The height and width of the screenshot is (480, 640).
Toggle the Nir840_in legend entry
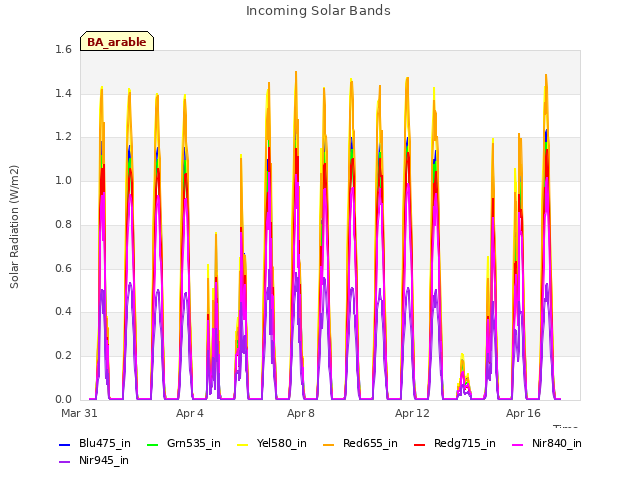pyautogui.click(x=547, y=444)
